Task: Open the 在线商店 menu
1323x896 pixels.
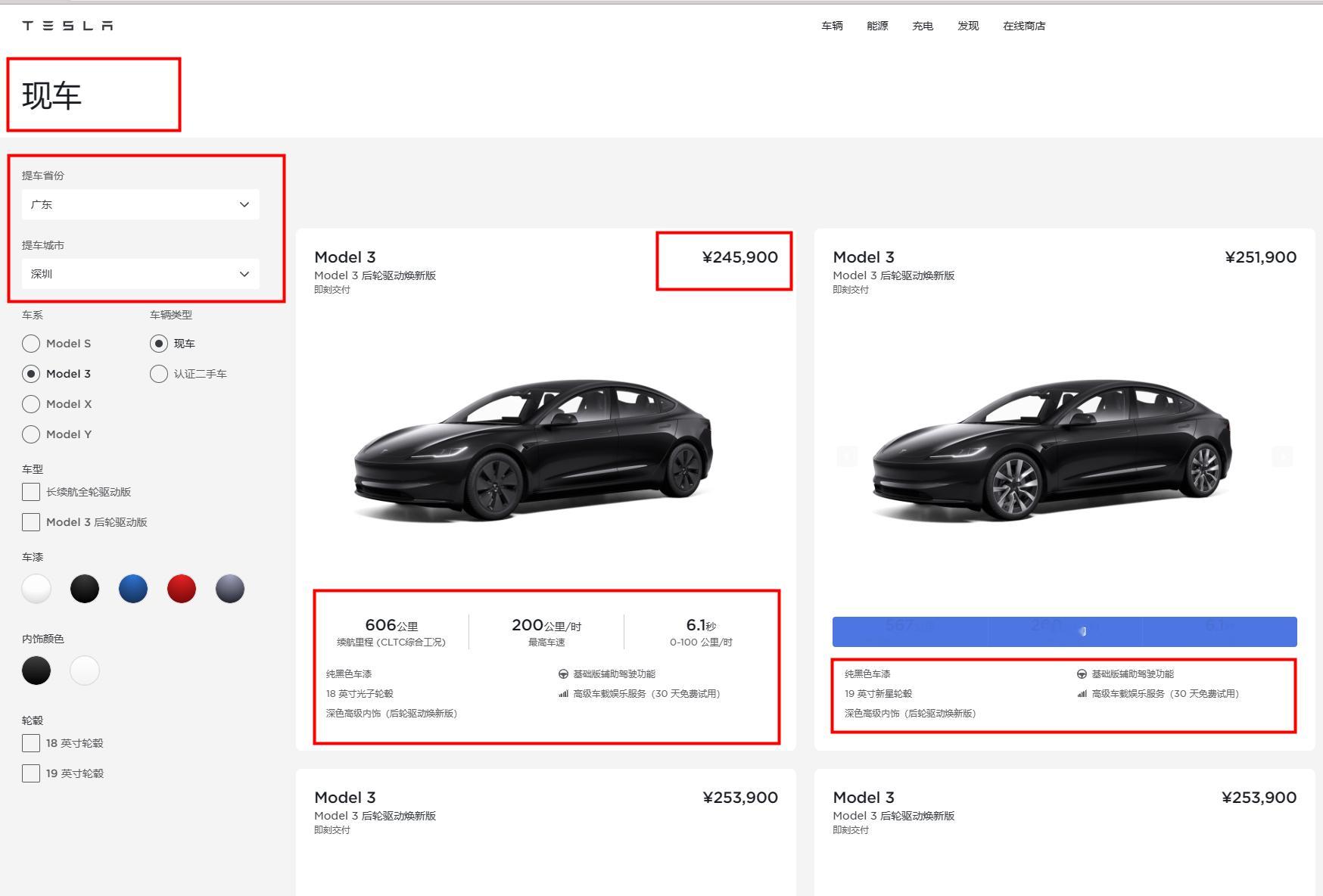Action: 1024,26
